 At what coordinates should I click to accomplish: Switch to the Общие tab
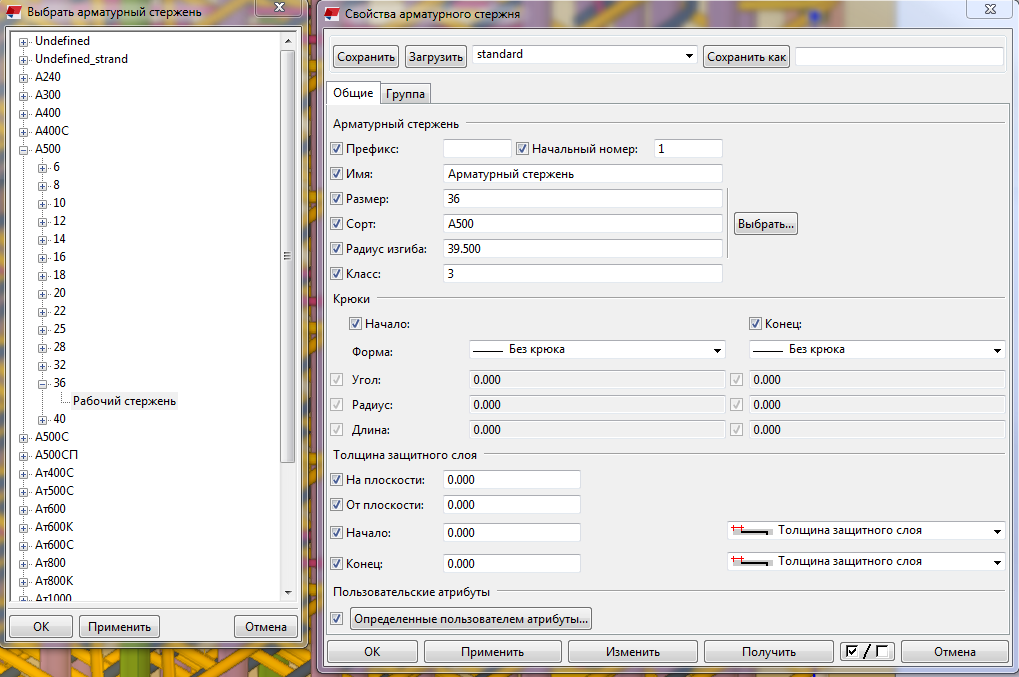point(353,93)
